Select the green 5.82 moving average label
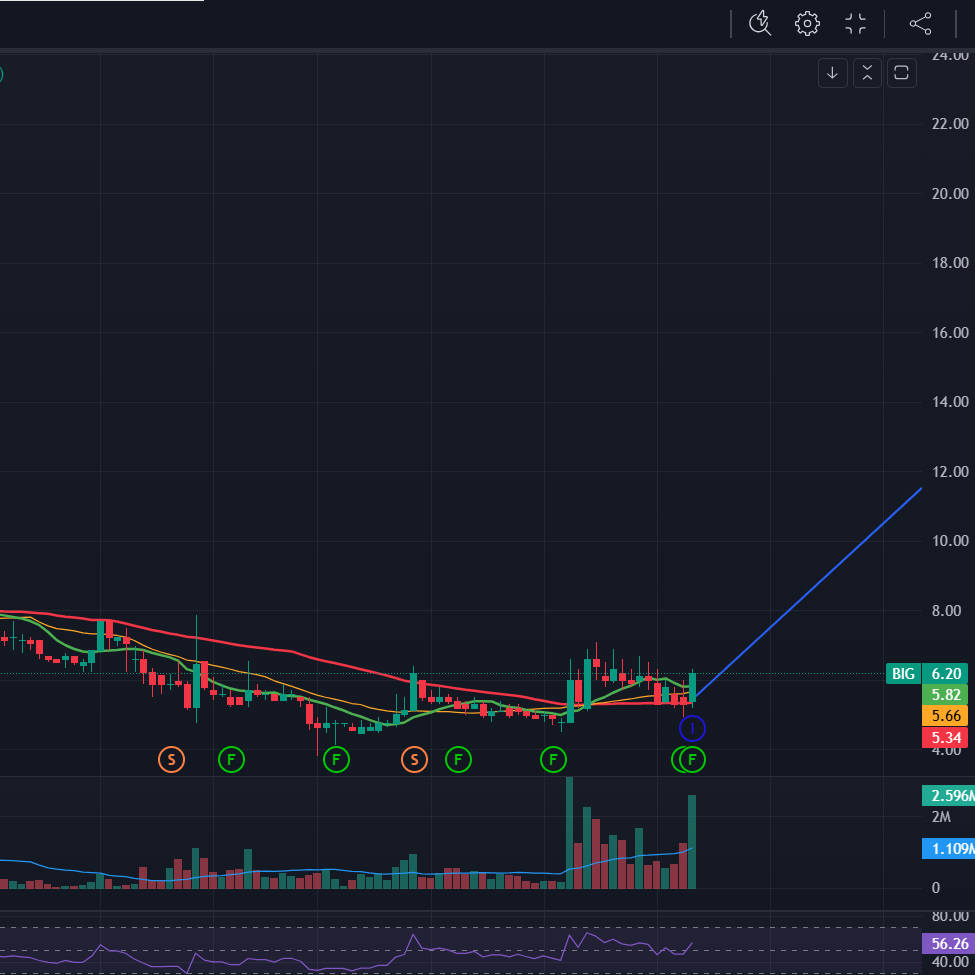Screen dimensions: 975x975 pyautogui.click(x=945, y=695)
